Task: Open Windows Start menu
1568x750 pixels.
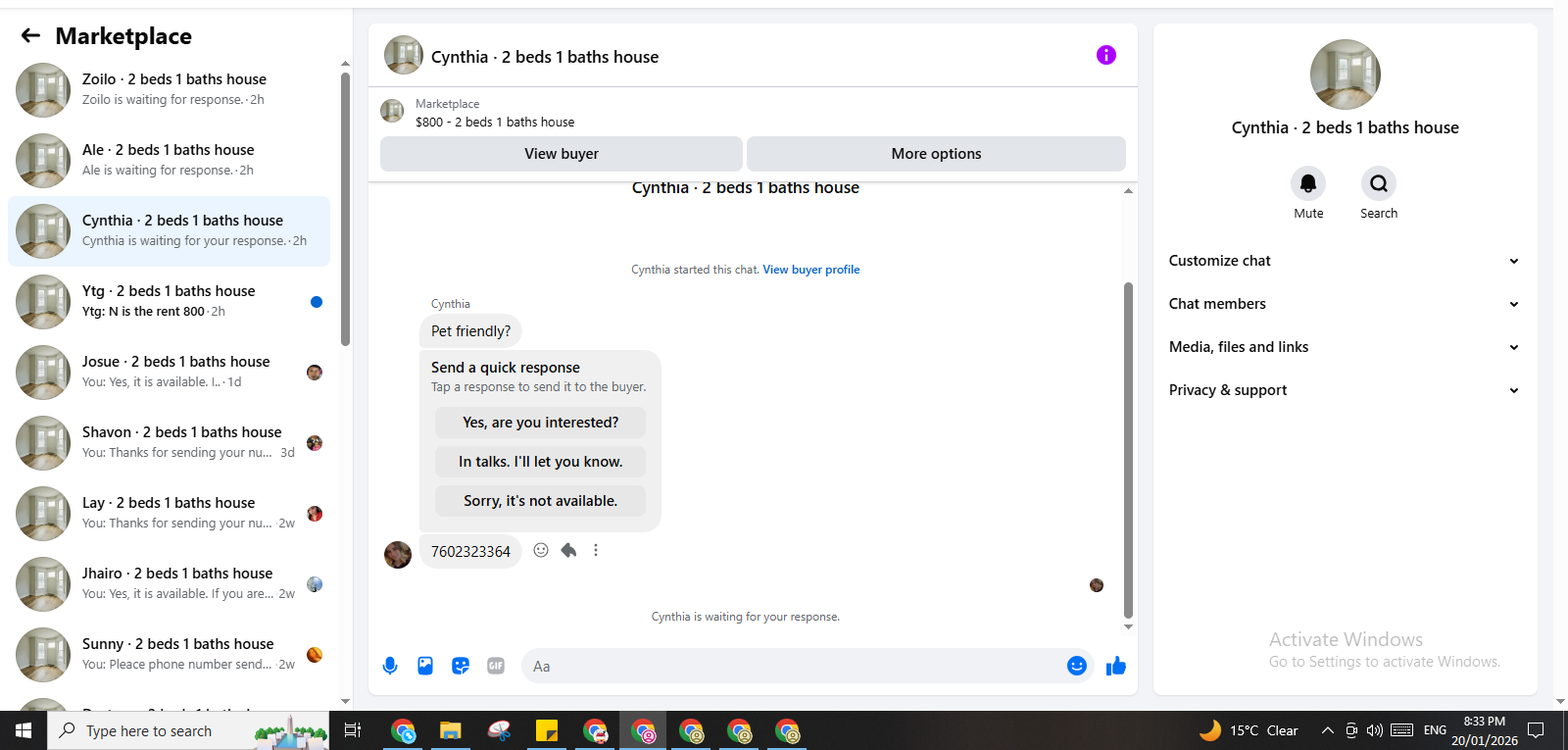Action: [24, 730]
